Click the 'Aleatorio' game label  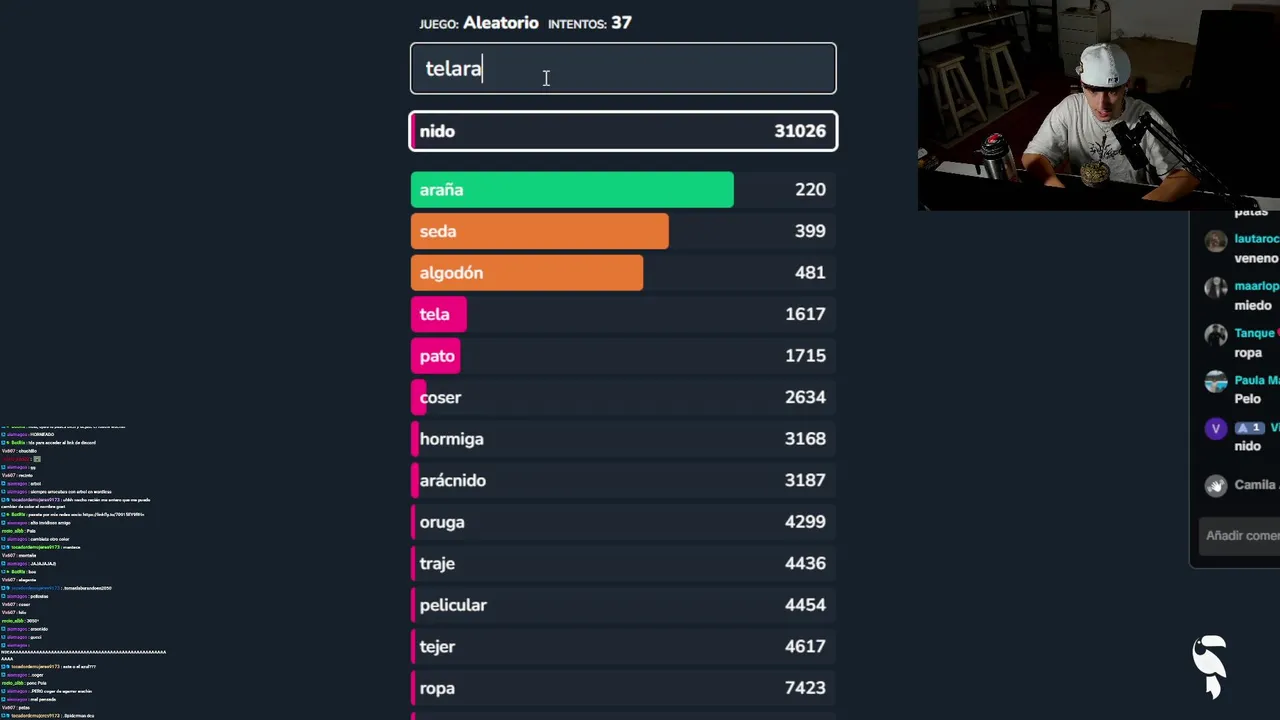click(x=500, y=23)
